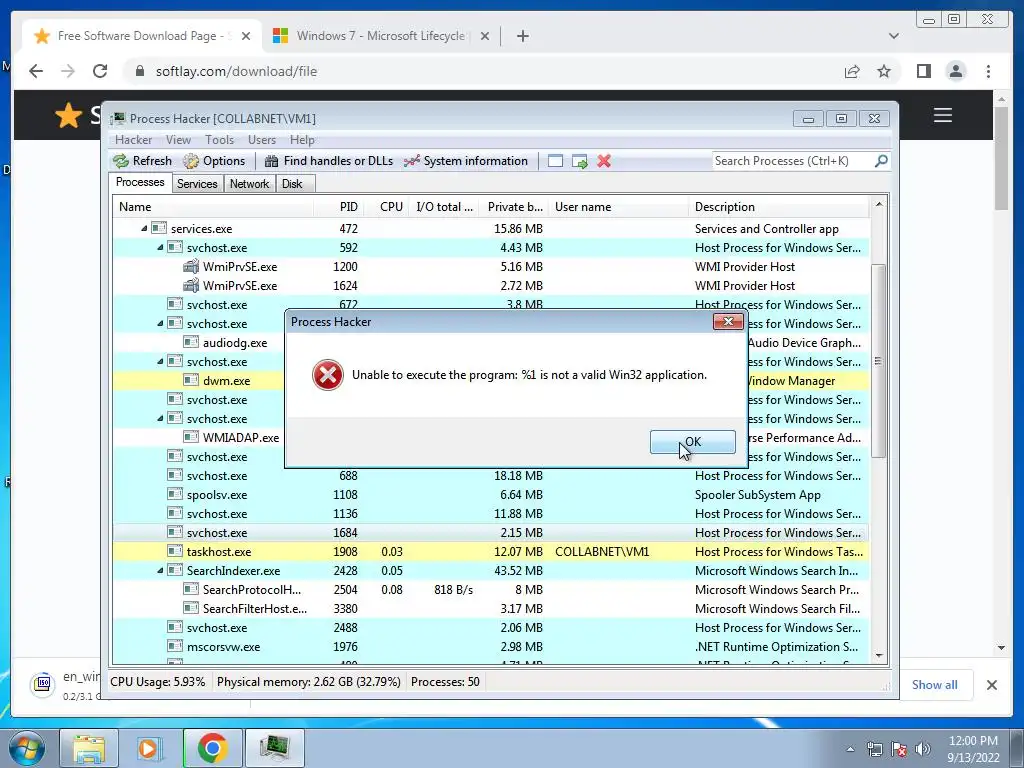Open the Windows Start menu
This screenshot has height=768, width=1024.
pos(27,748)
